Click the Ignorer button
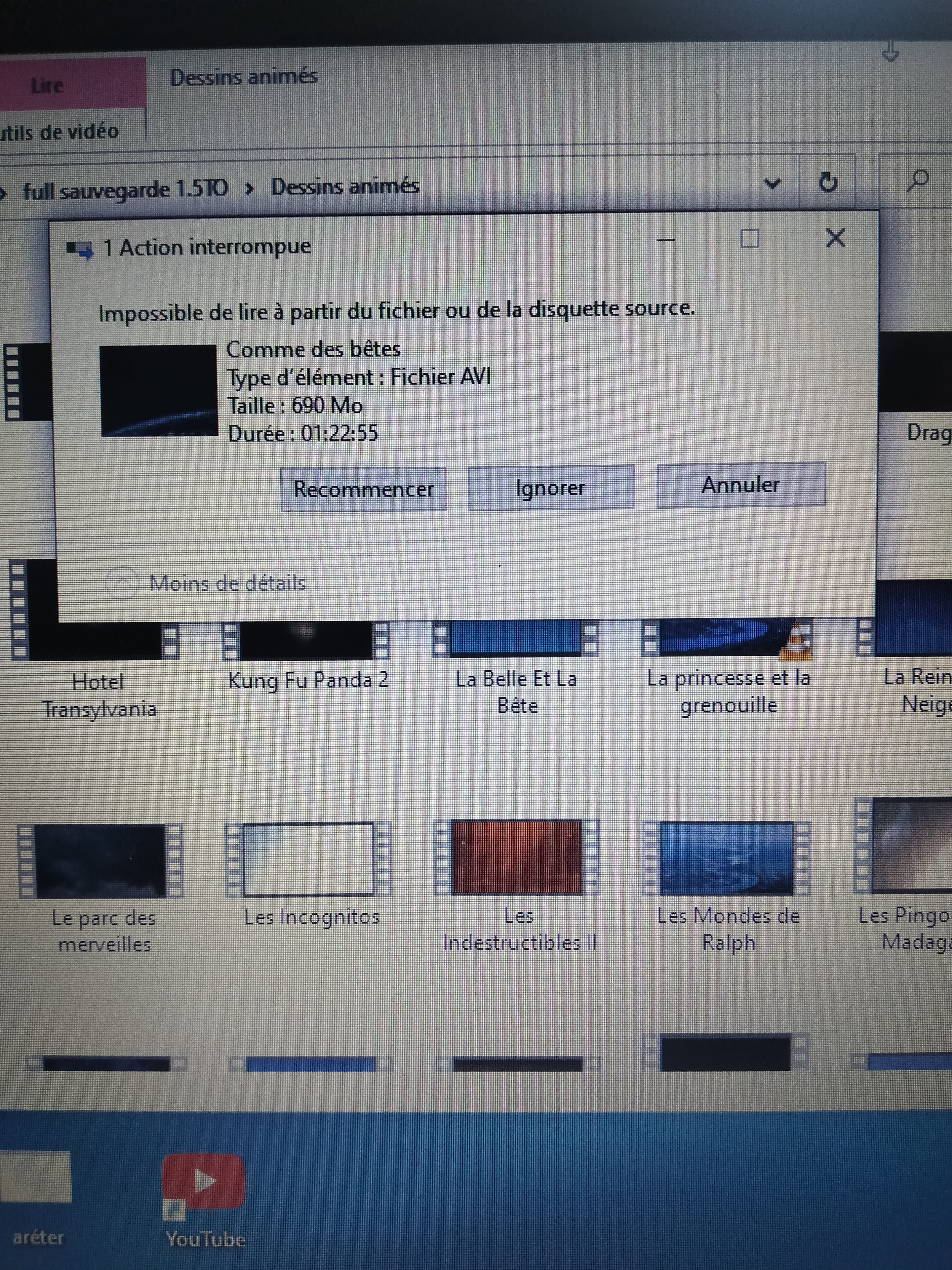 click(550, 488)
